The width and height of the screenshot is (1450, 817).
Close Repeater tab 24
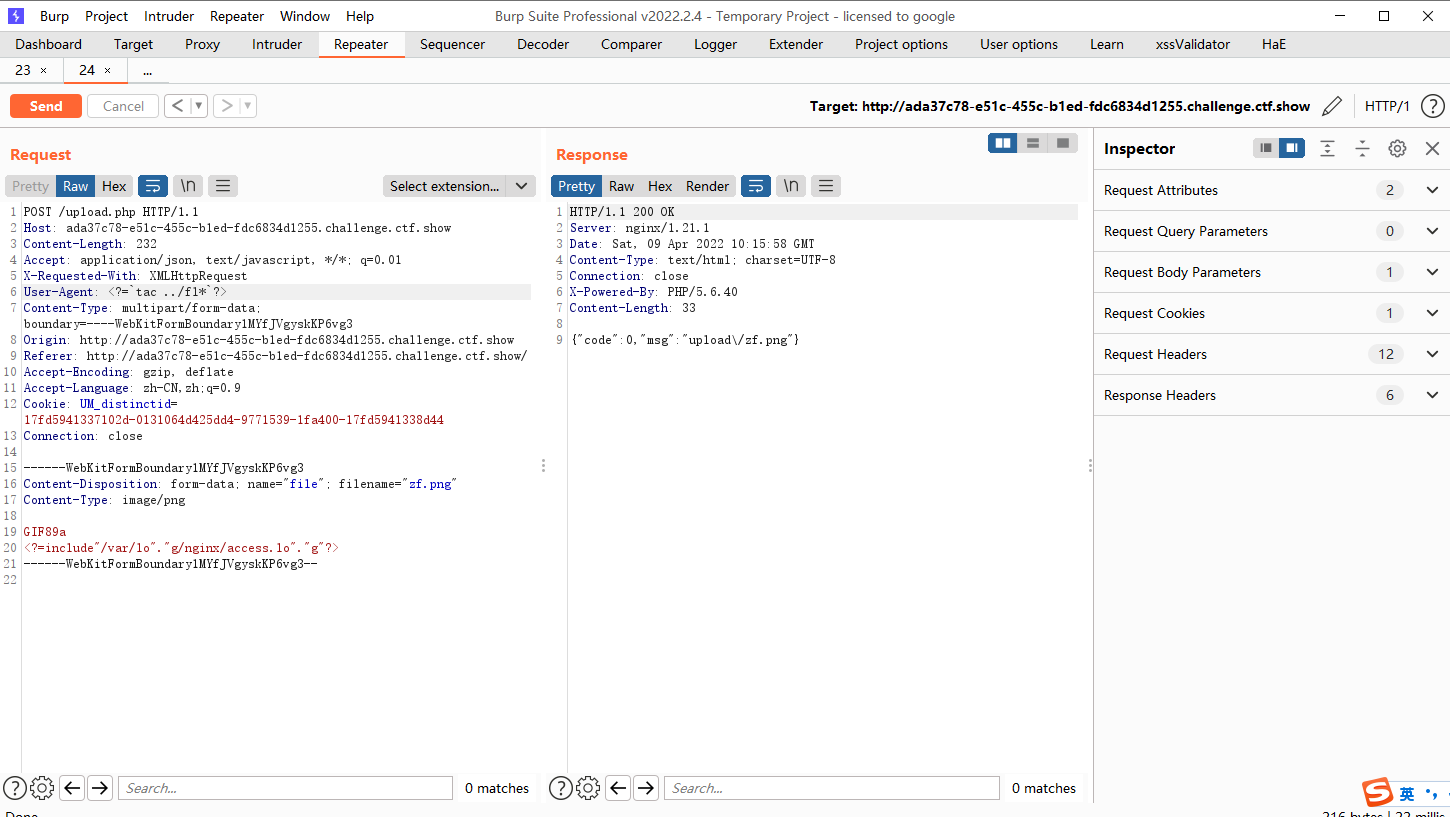[108, 70]
